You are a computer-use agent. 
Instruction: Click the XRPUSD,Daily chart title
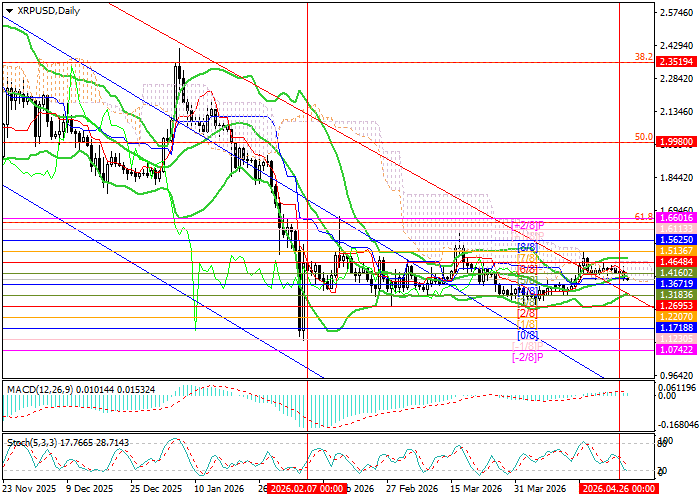click(x=48, y=11)
